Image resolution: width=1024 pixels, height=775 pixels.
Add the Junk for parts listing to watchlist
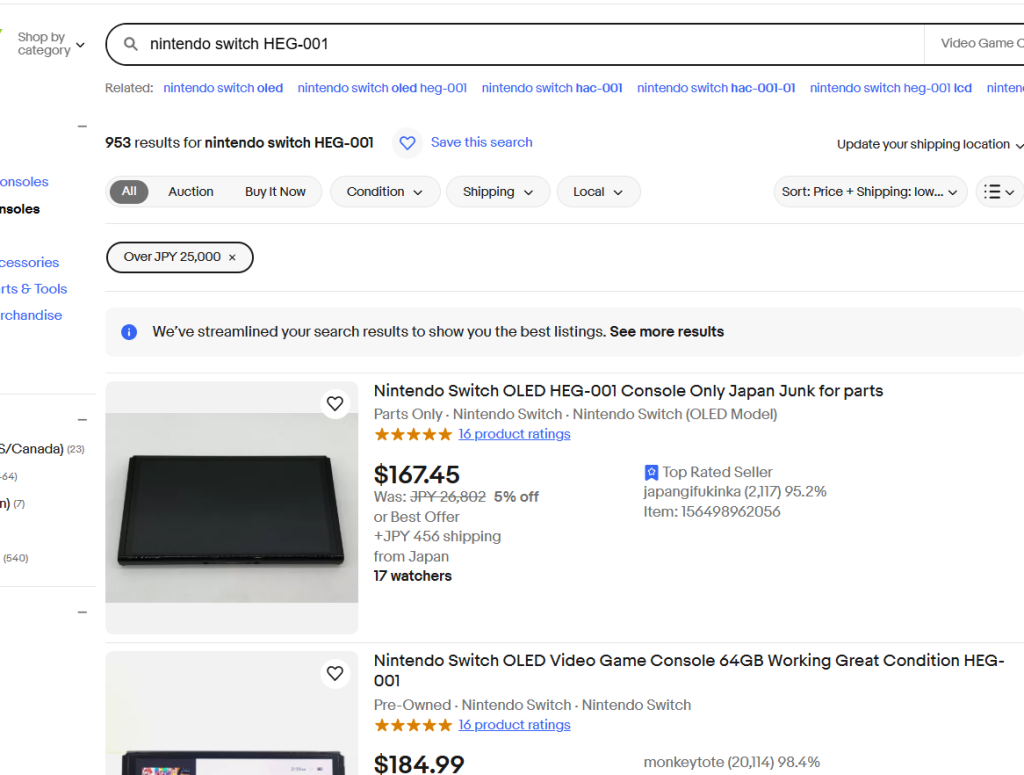tap(335, 403)
